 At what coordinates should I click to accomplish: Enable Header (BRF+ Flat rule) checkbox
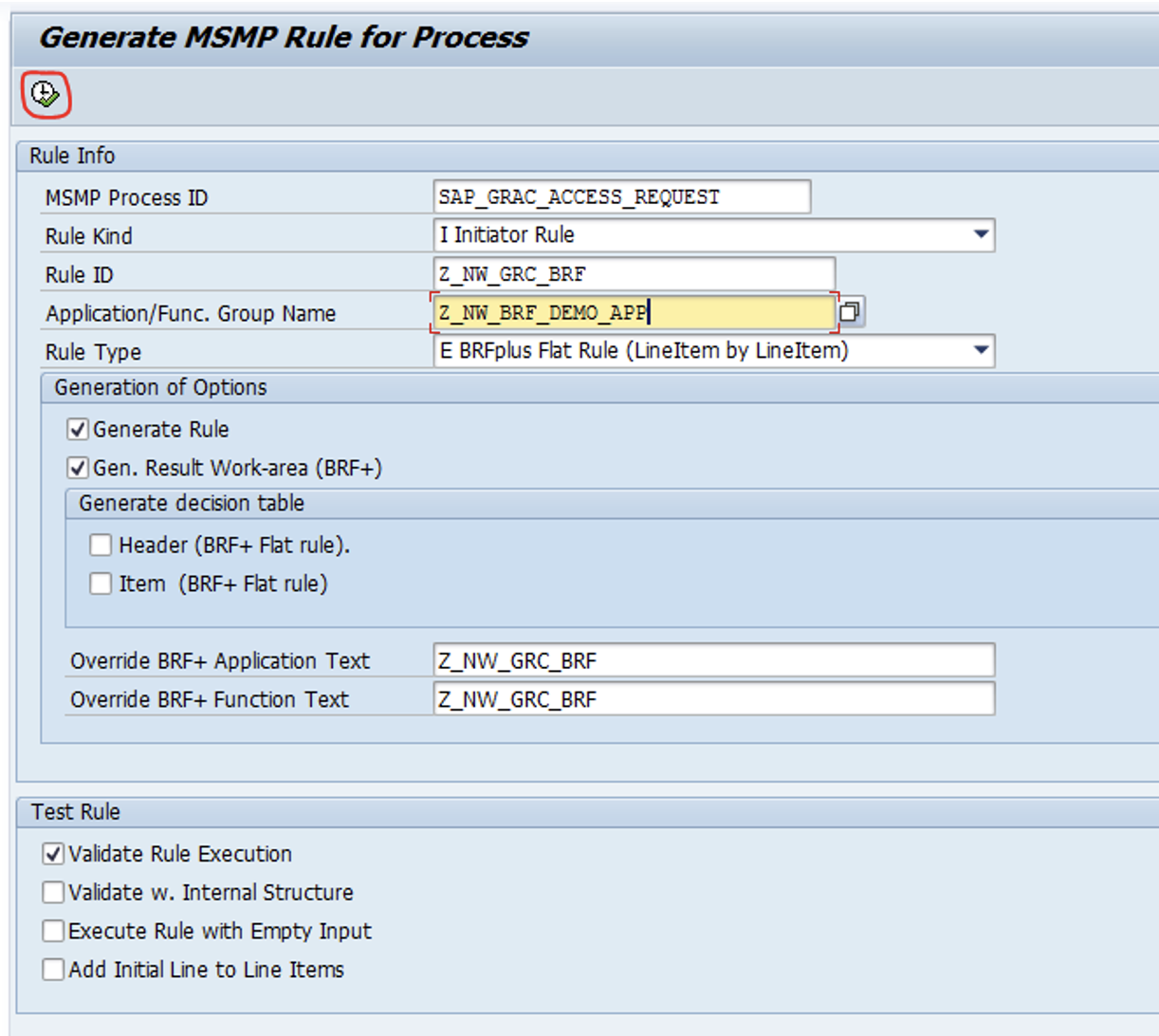pyautogui.click(x=101, y=546)
